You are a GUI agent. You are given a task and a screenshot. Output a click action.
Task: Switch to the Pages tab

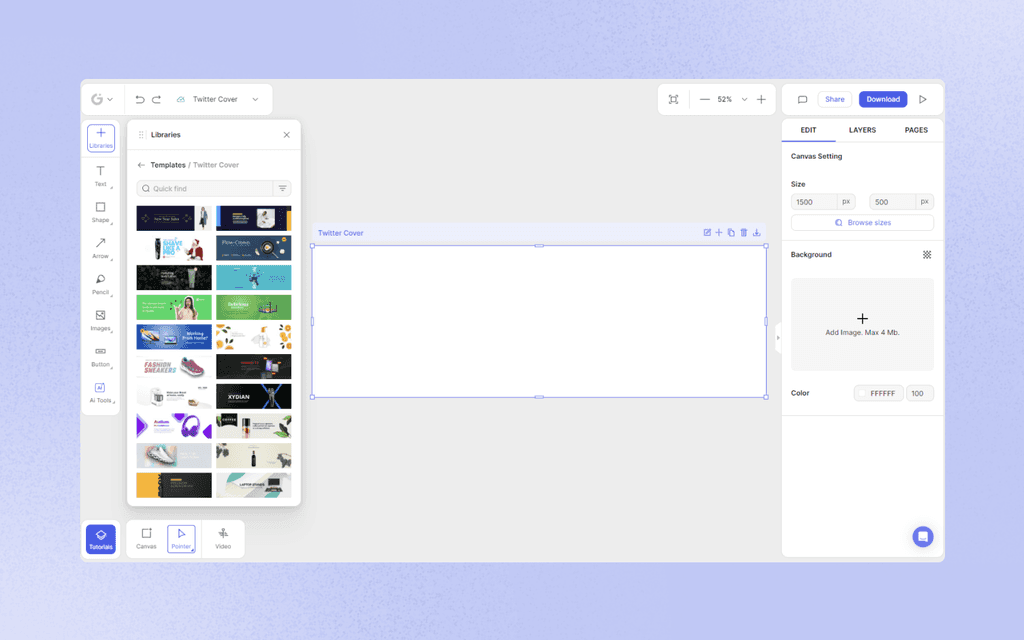917,130
